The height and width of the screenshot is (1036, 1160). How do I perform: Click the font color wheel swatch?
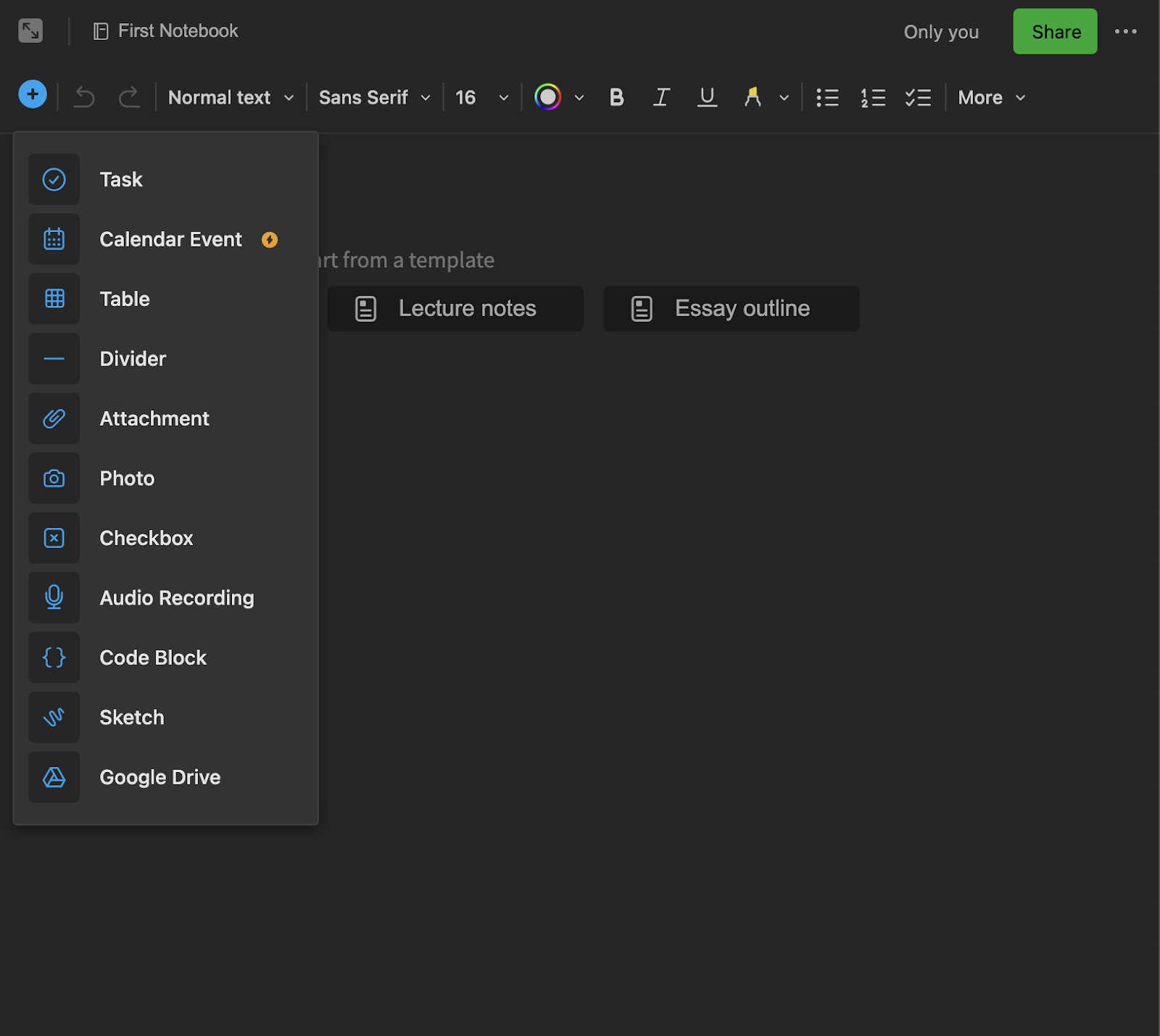tap(548, 97)
